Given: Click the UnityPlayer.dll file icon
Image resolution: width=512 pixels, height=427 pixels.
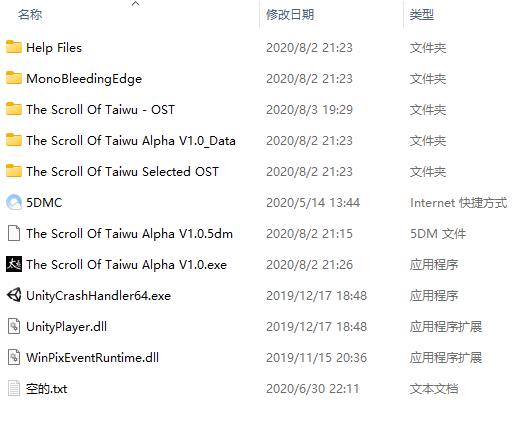Looking at the screenshot, I should click(x=14, y=326).
